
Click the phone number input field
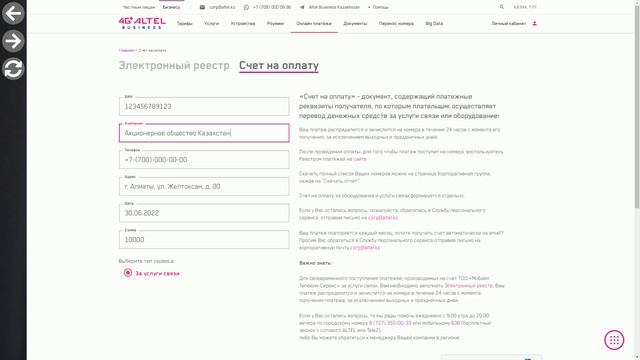point(204,160)
